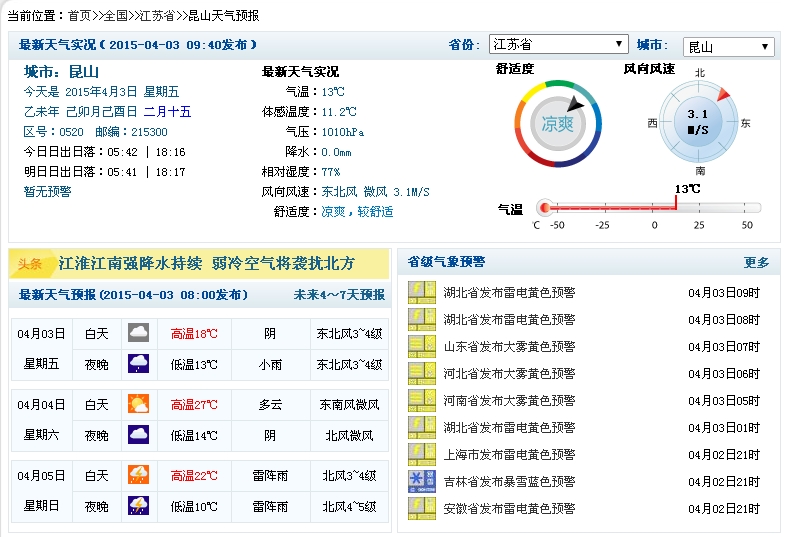Image resolution: width=792 pixels, height=537 pixels.
Task: Click 高温22℃ for 04月05日
Action: tap(194, 476)
